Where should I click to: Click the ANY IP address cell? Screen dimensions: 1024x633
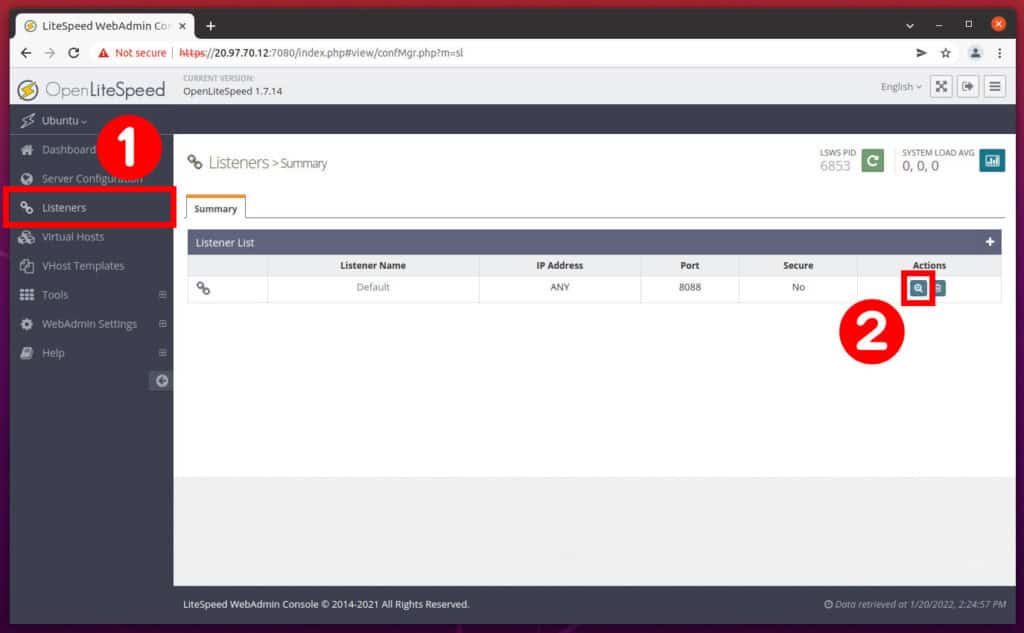coord(560,287)
